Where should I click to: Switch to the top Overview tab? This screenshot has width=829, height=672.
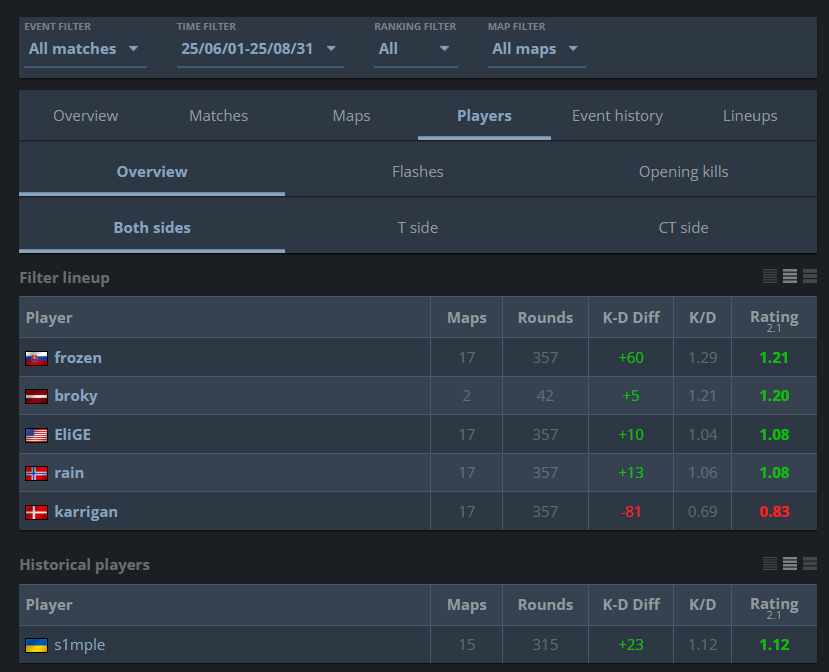click(x=86, y=116)
